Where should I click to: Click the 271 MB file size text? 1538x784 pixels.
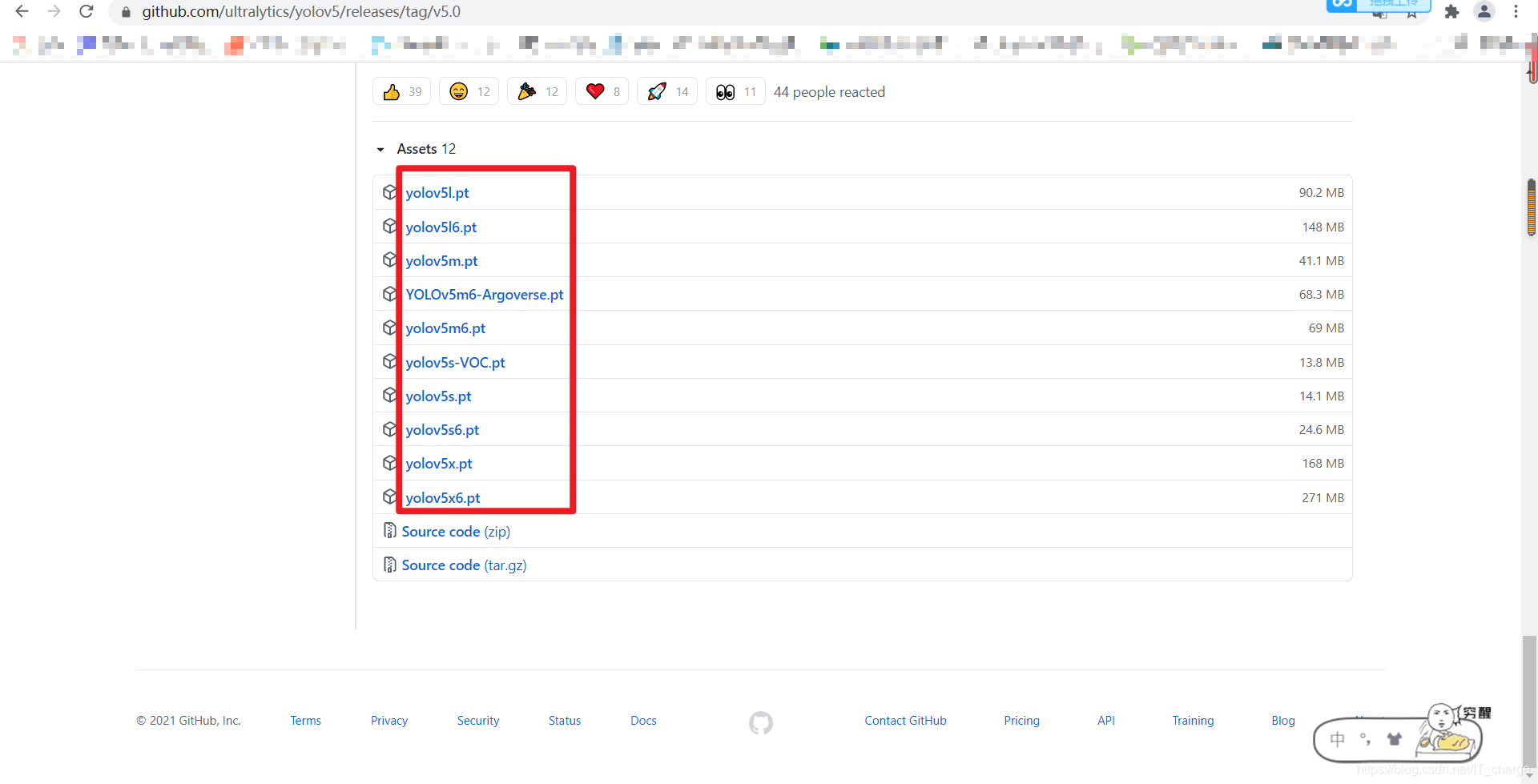[1323, 498]
